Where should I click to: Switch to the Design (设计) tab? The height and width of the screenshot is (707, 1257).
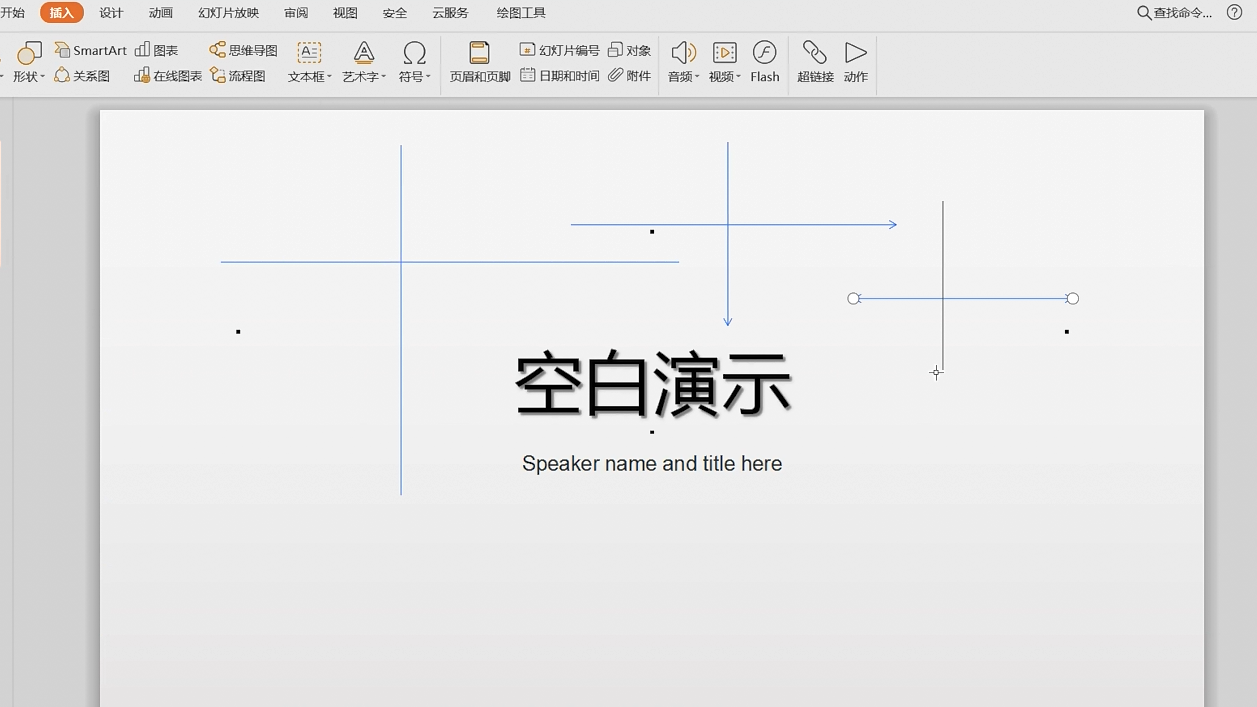tap(111, 13)
